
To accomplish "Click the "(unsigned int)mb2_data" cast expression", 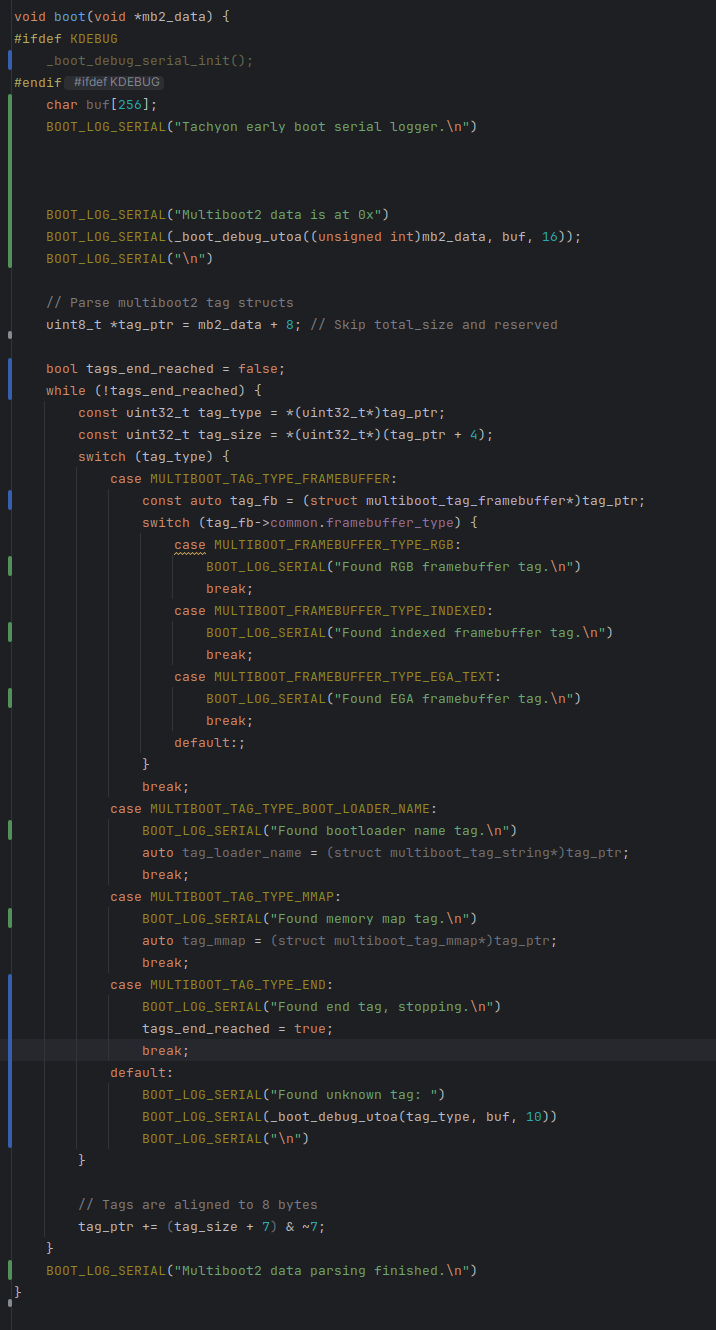I will 398,236.
